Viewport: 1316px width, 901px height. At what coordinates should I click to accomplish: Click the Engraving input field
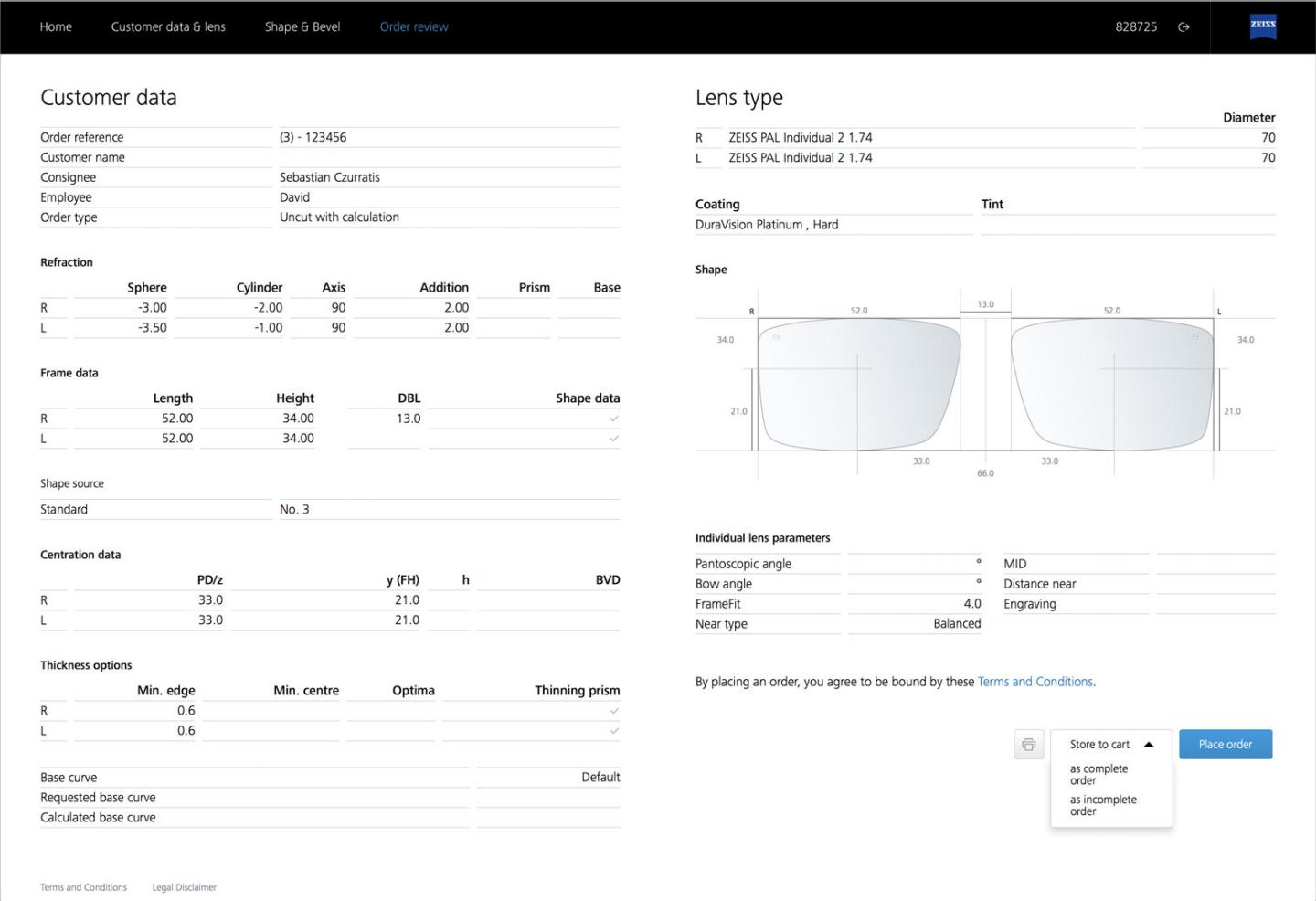[1215, 603]
